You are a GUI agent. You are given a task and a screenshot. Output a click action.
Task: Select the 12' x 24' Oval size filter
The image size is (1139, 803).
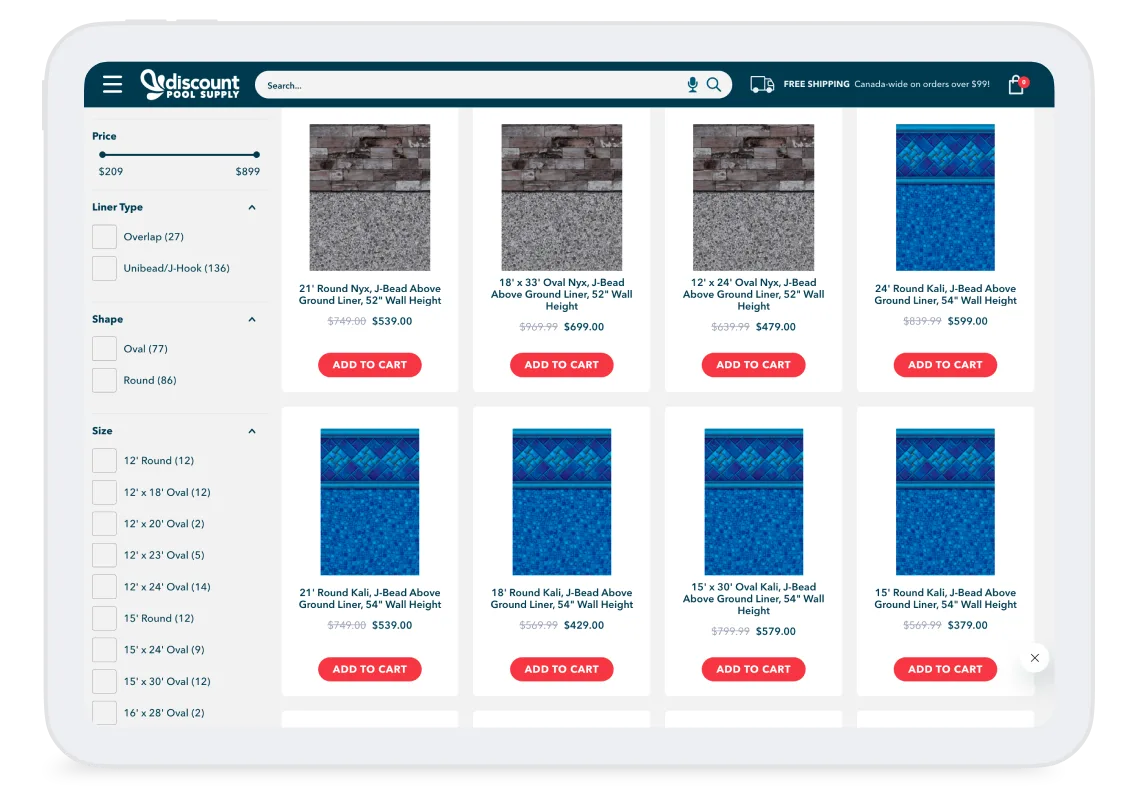click(104, 586)
